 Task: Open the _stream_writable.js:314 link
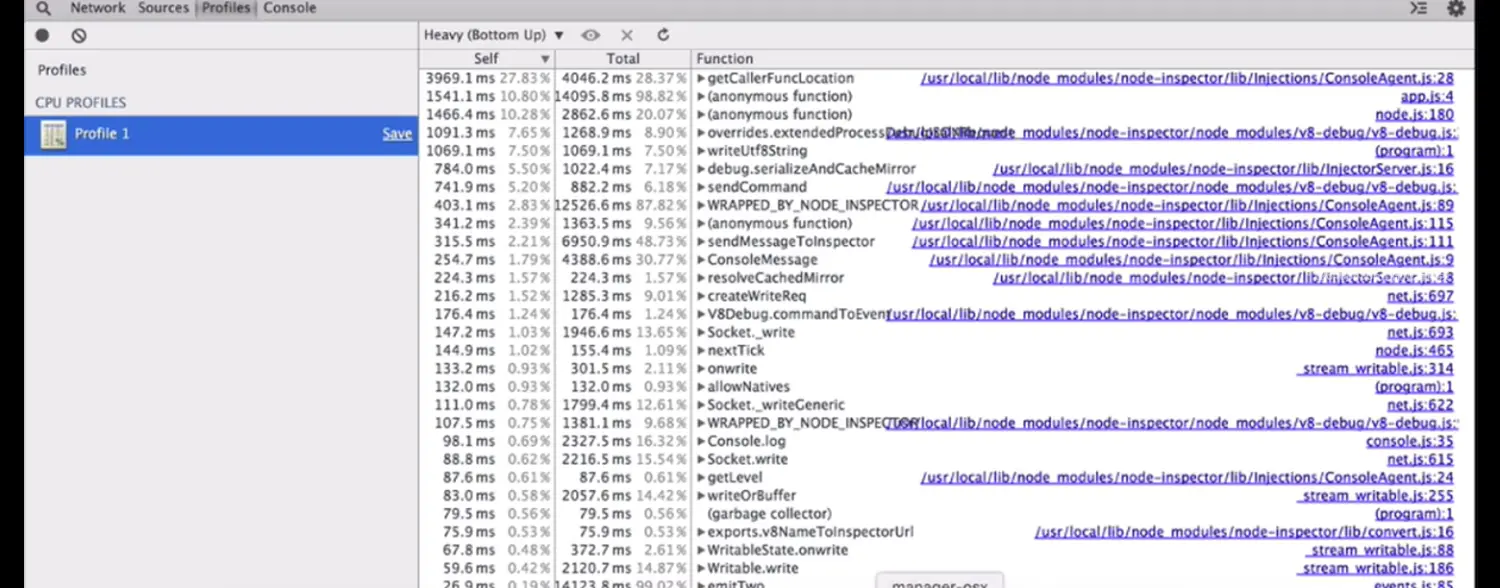pos(1376,369)
